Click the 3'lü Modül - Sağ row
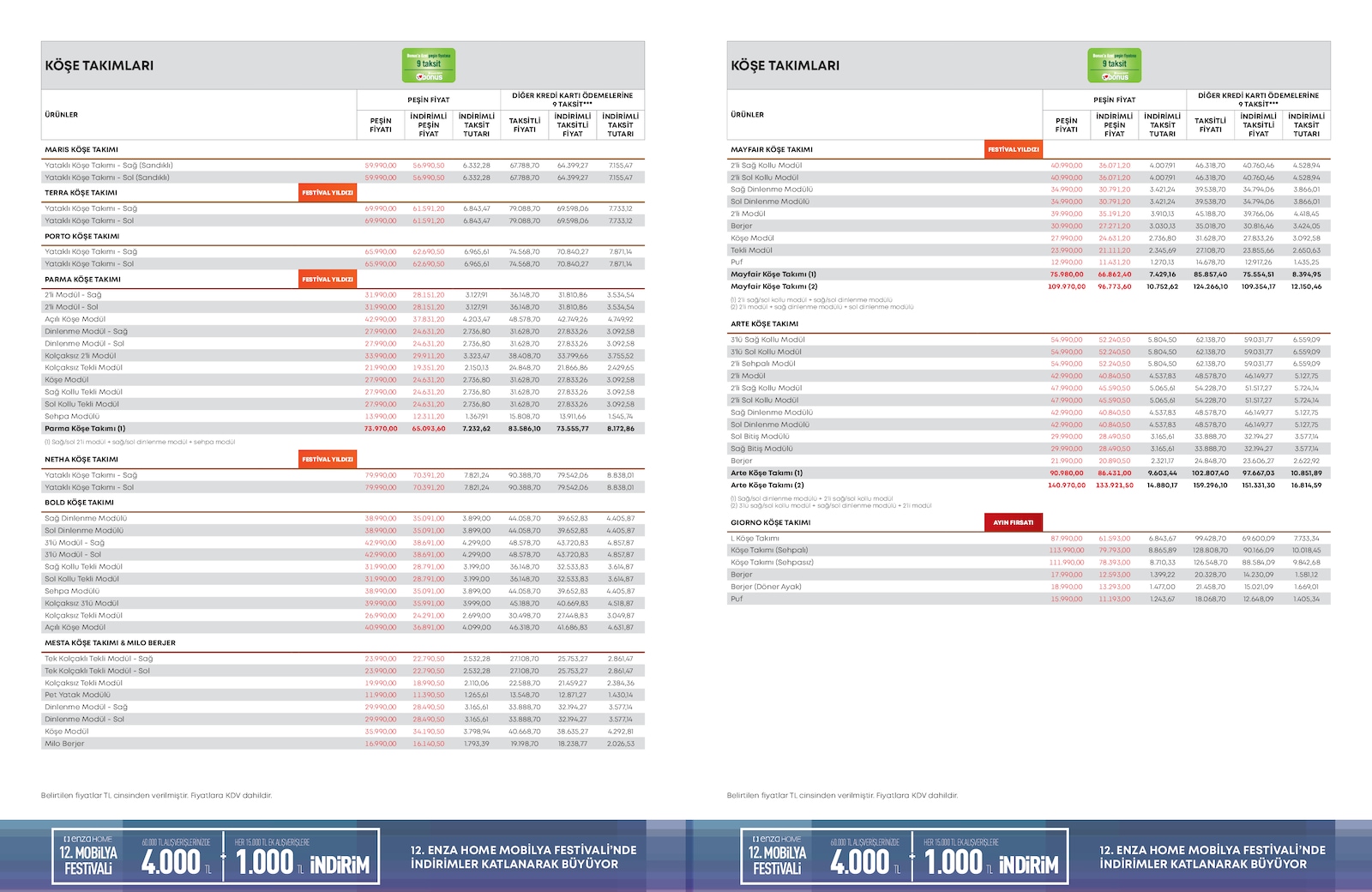Viewport: 1372px width, 892px height. tap(343, 543)
